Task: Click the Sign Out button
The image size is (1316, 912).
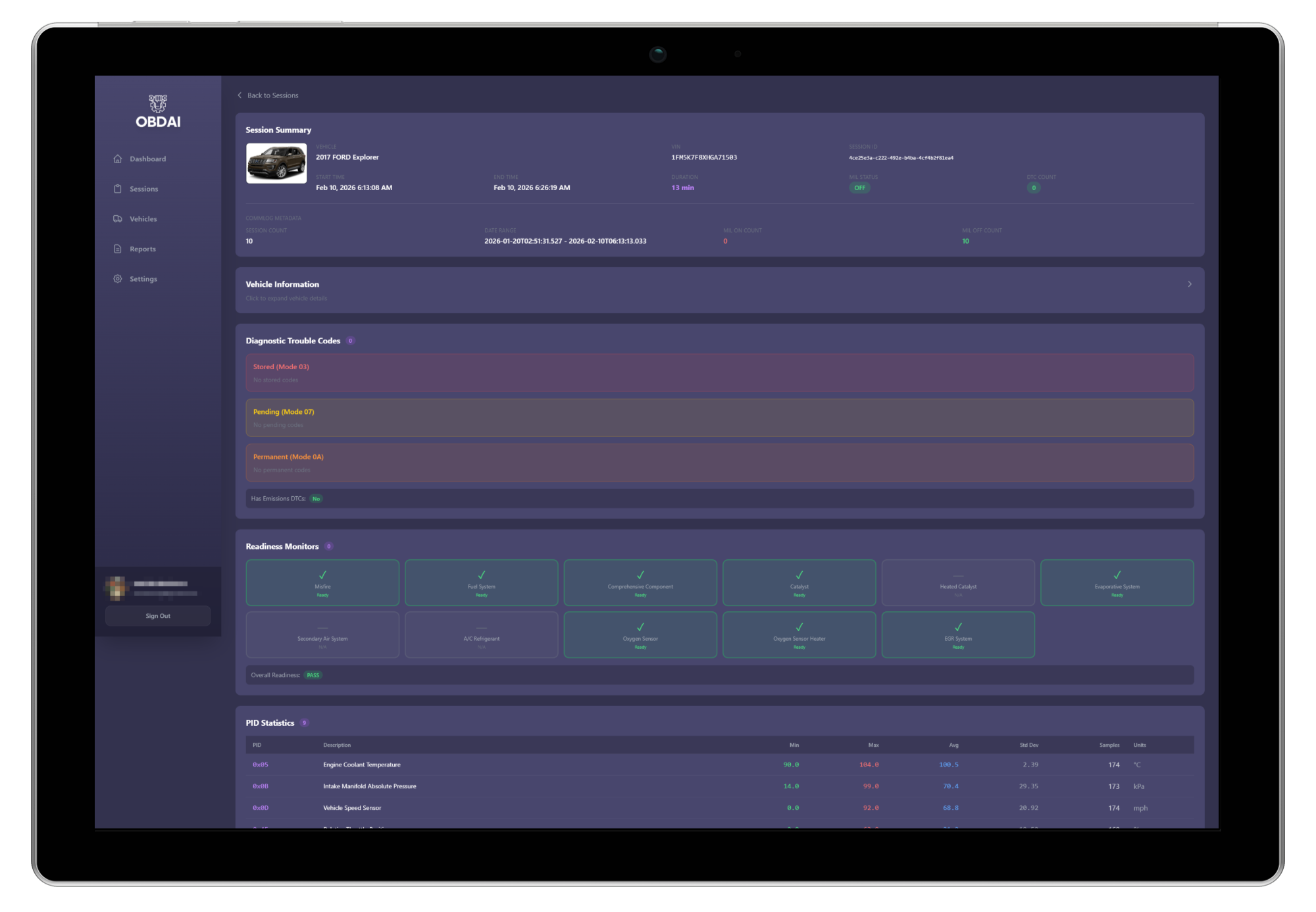Action: pyautogui.click(x=158, y=616)
